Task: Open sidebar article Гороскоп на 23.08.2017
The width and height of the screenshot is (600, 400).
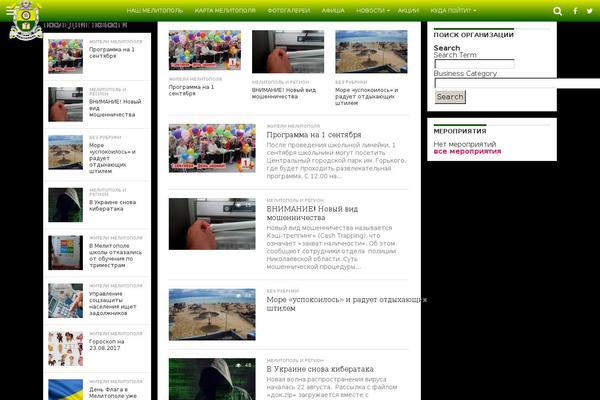Action: tap(106, 345)
